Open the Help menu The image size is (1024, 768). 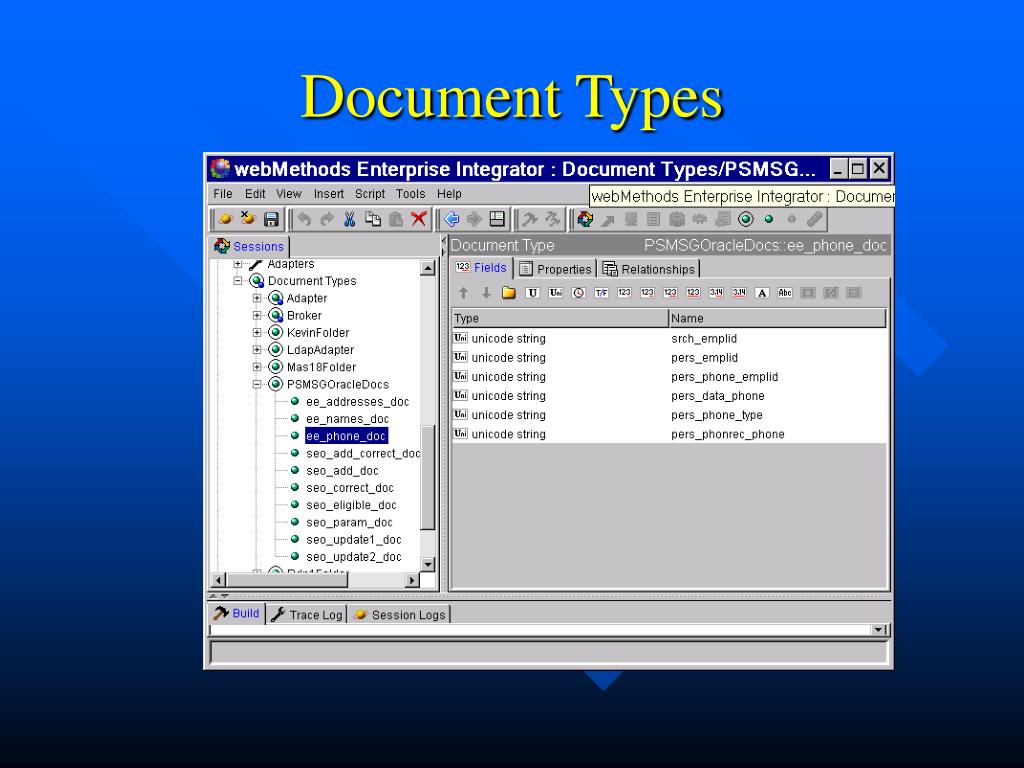pyautogui.click(x=449, y=194)
